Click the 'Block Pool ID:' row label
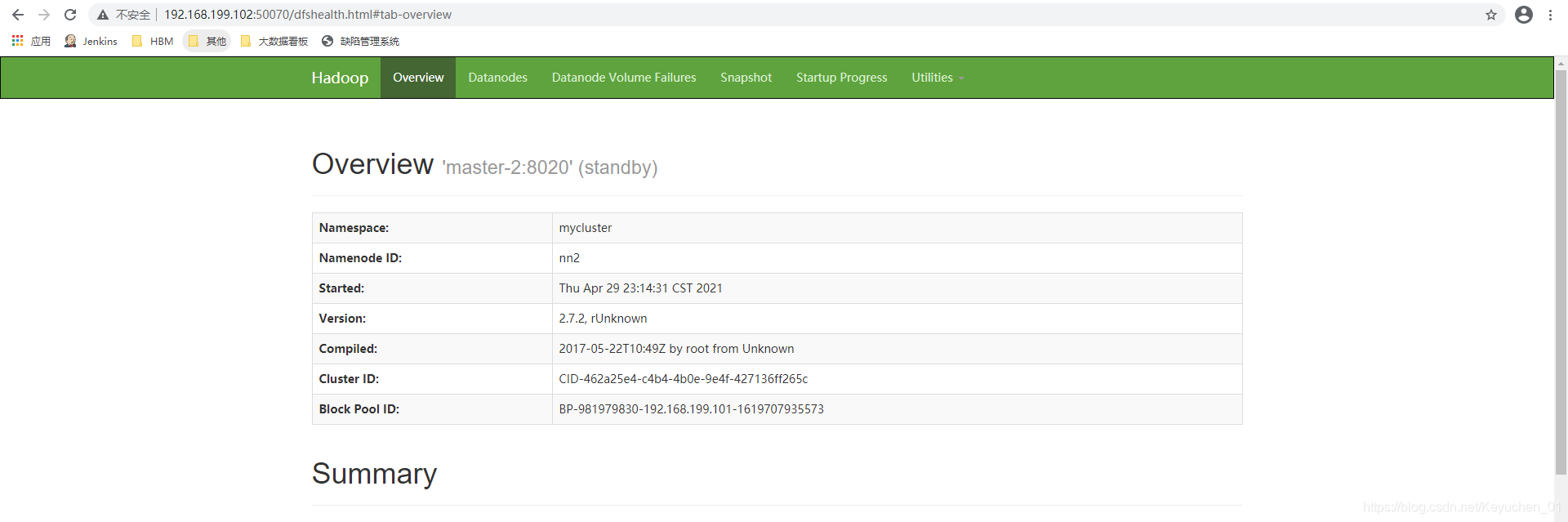The width and height of the screenshot is (1568, 522). (359, 409)
